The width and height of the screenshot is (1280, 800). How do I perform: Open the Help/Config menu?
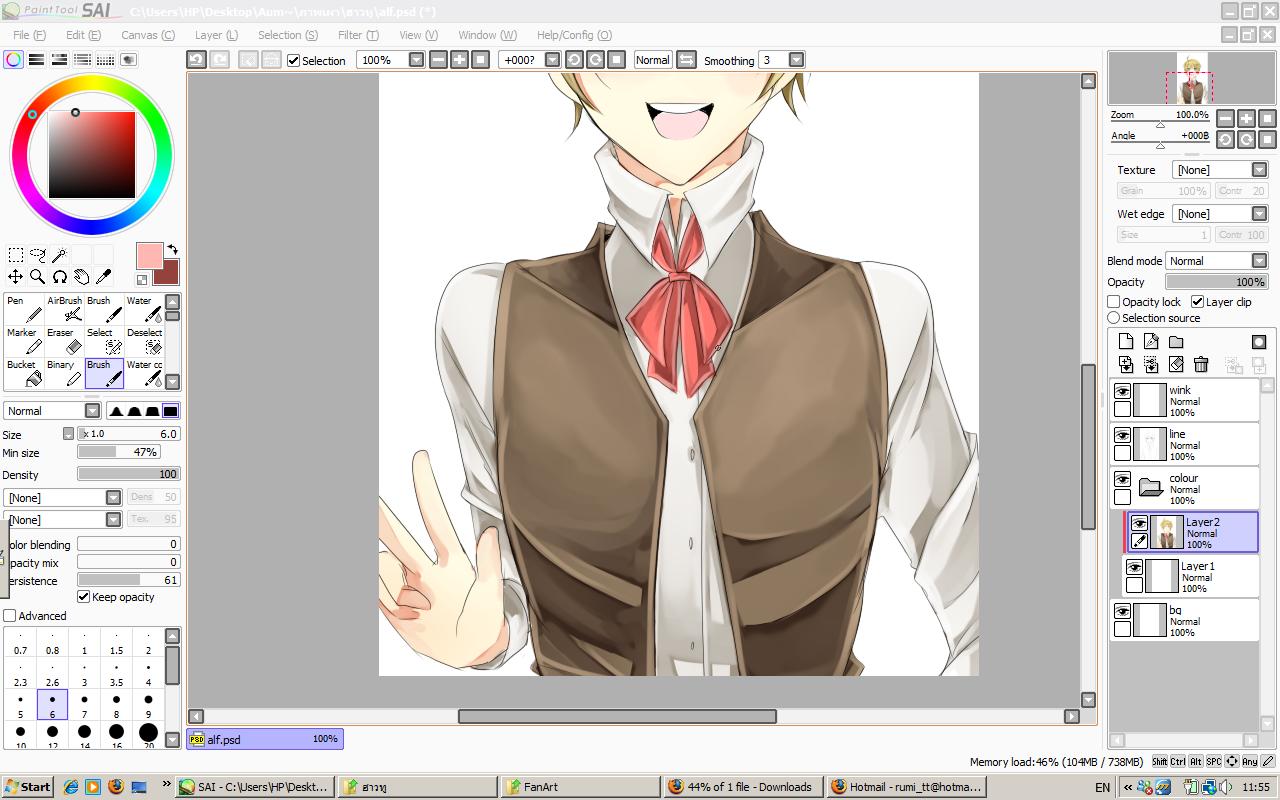tap(574, 35)
